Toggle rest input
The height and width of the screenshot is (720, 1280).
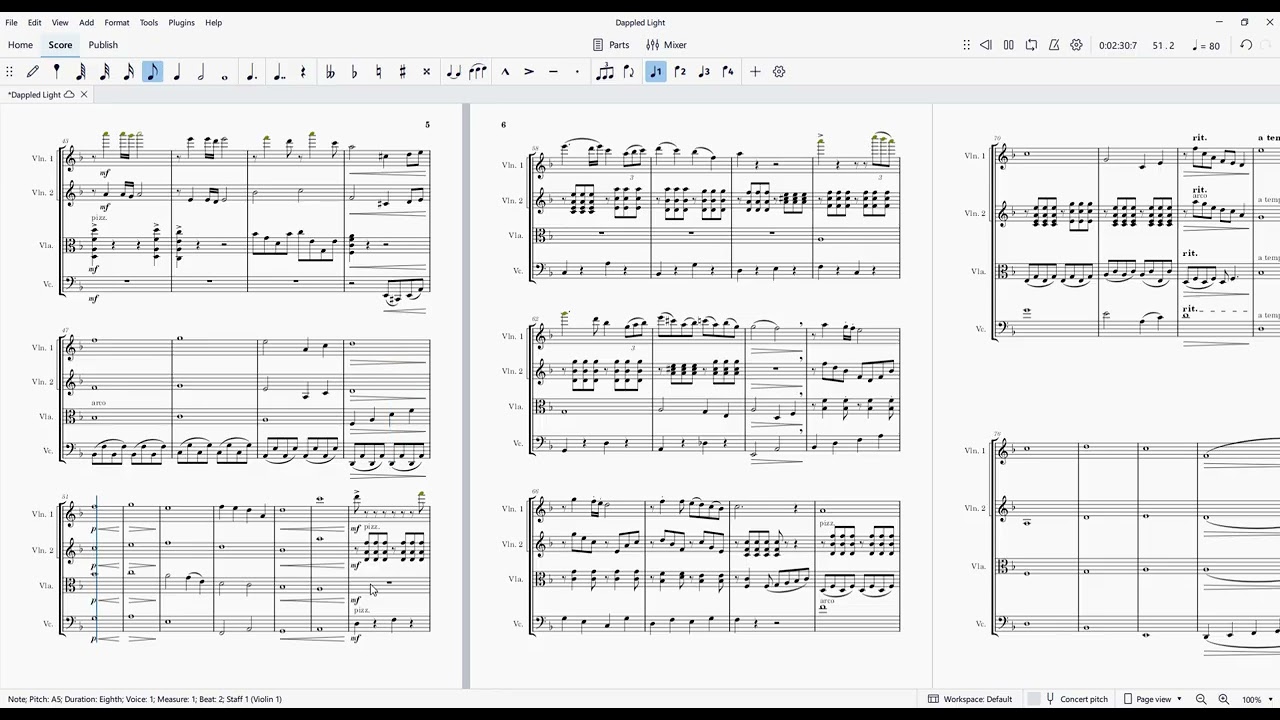[x=303, y=72]
